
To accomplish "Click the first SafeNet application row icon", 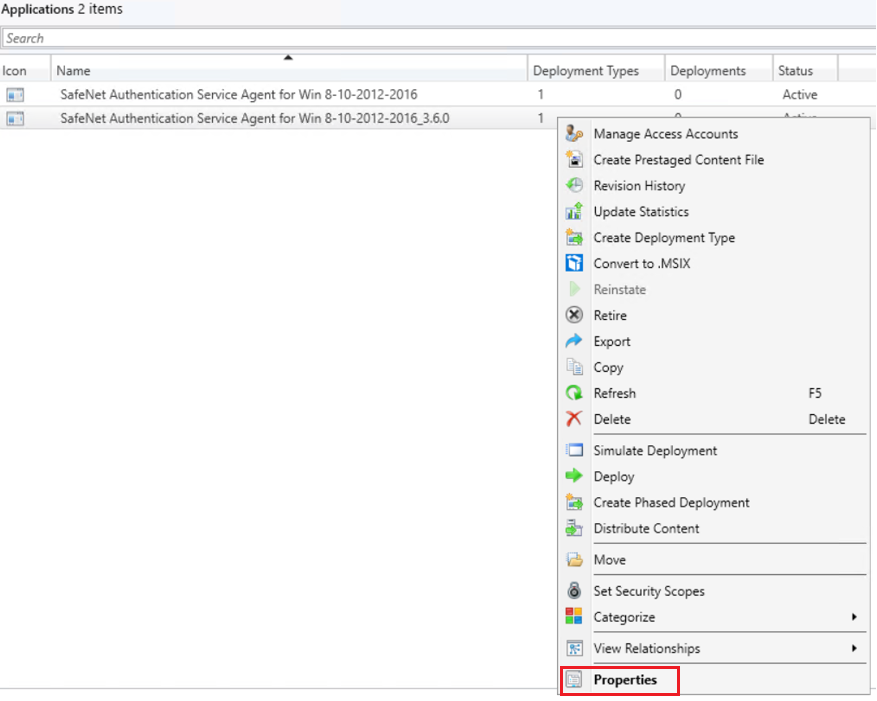I will [15, 95].
